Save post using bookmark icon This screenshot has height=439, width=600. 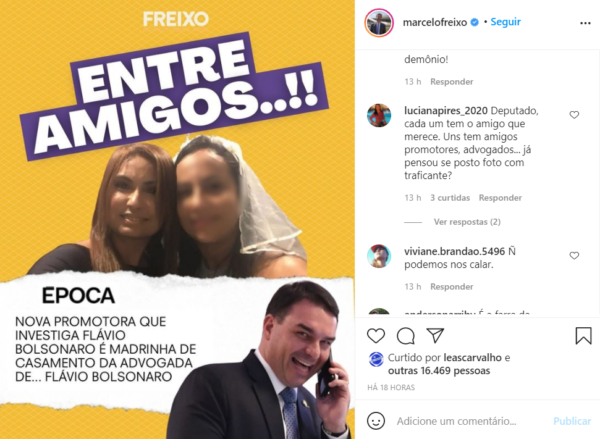[x=584, y=336]
